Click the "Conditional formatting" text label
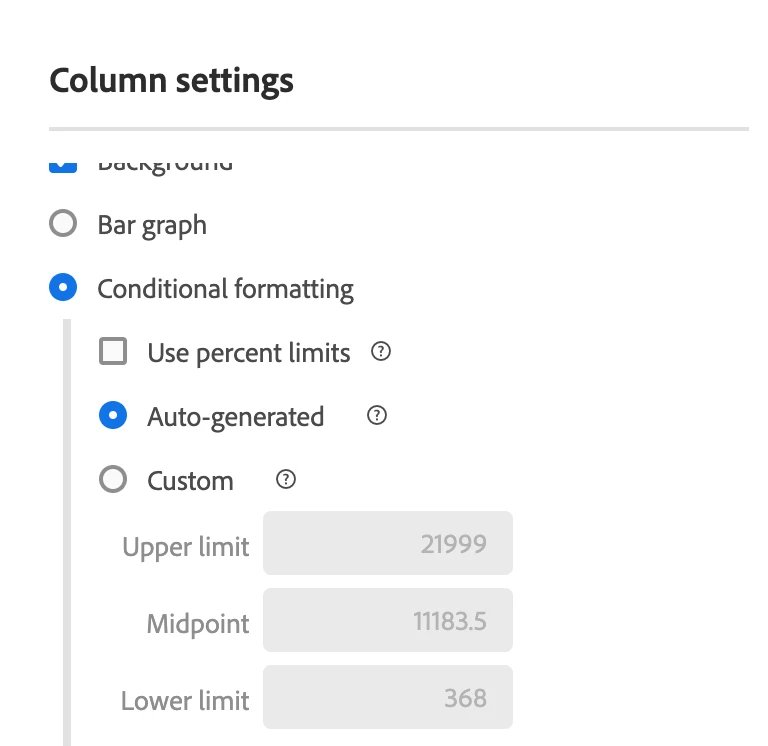768x746 pixels. [225, 290]
